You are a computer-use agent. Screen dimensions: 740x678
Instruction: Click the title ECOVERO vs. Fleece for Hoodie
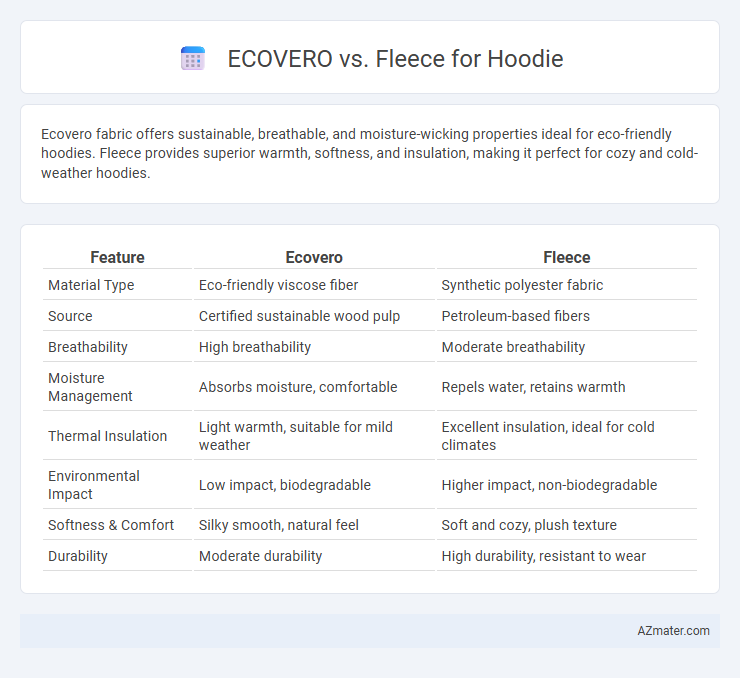click(395, 59)
